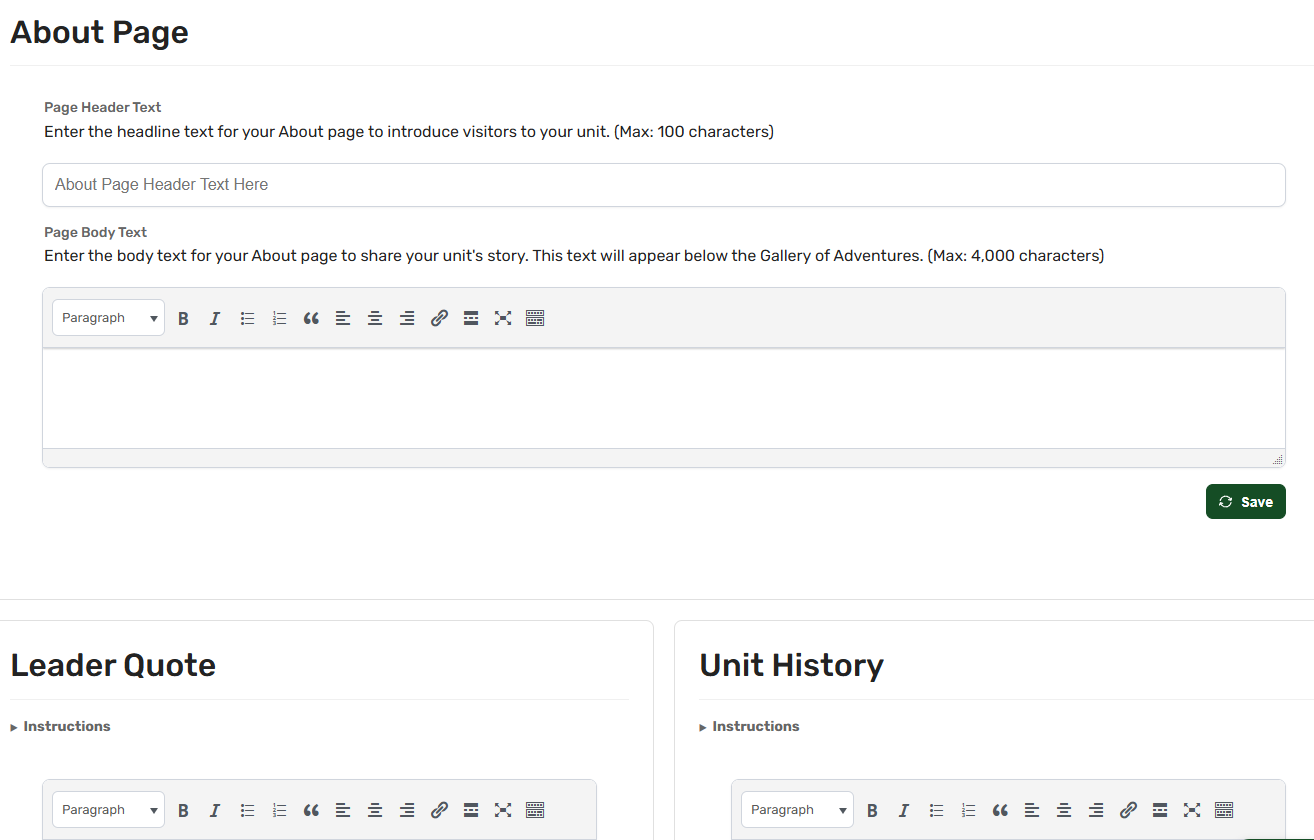Open fullscreen mode in Unit History editor
Screen dimensions: 1314x840
pos(1192,810)
